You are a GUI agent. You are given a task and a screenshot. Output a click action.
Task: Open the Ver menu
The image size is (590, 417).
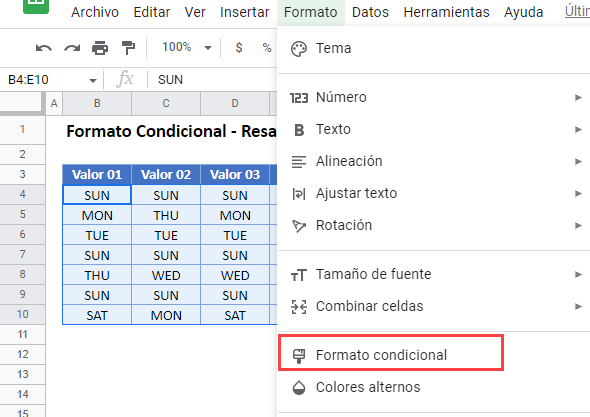pos(195,12)
